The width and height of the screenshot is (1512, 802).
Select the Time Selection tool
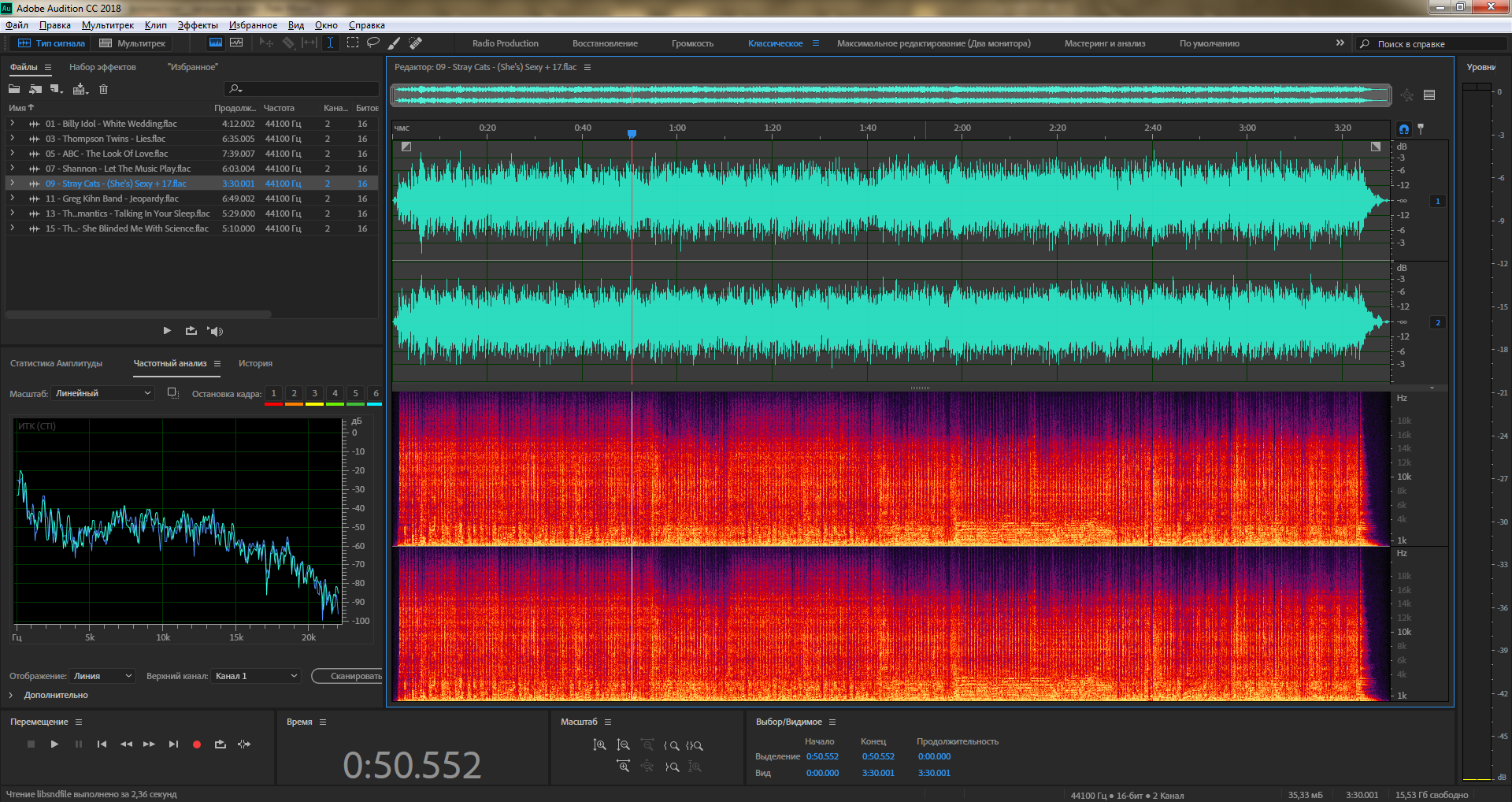pyautogui.click(x=331, y=43)
